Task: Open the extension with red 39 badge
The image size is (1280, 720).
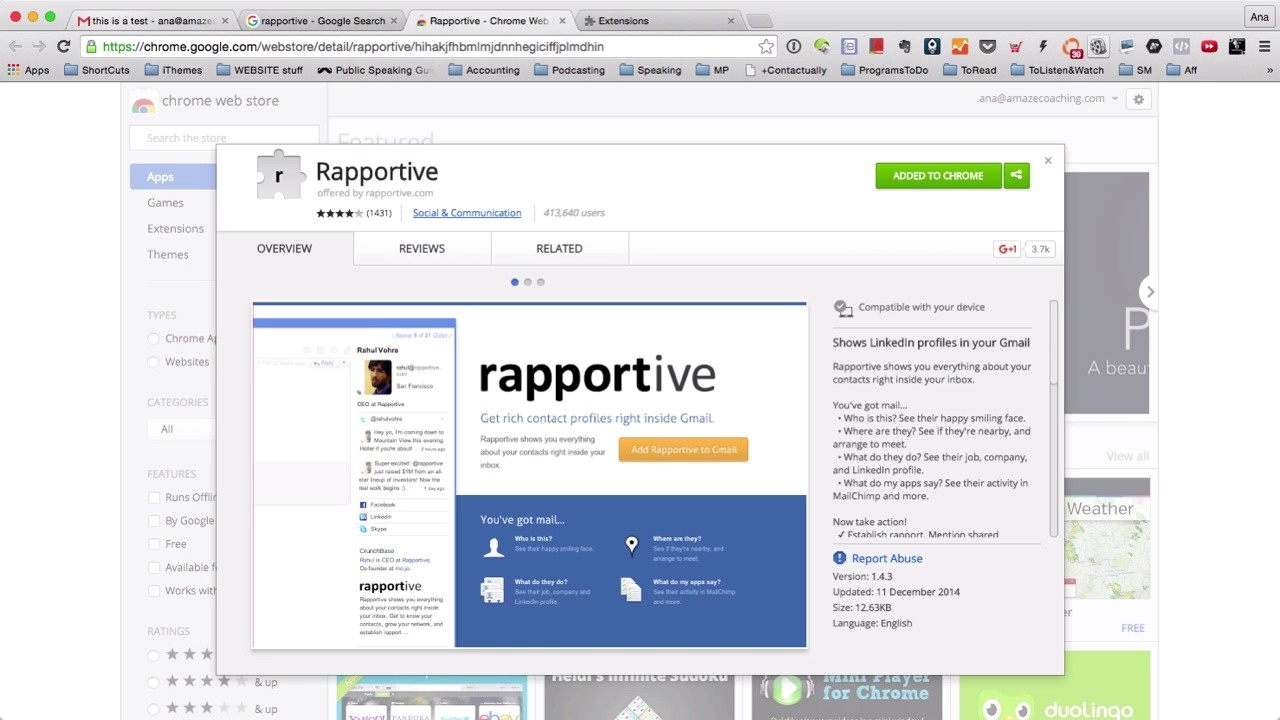Action: [x=1071, y=47]
